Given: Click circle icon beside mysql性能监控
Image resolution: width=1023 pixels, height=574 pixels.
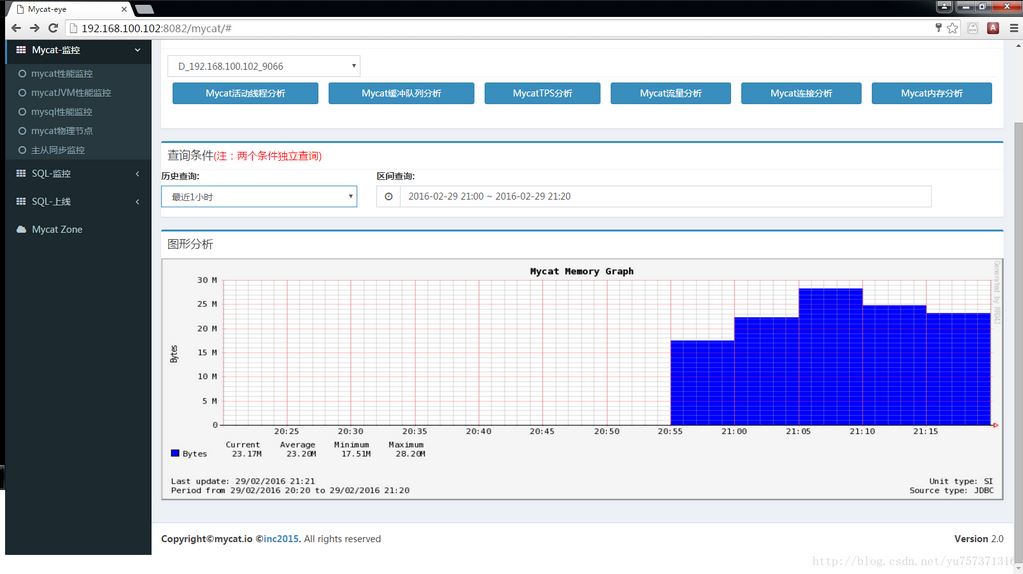Looking at the screenshot, I should [x=22, y=112].
